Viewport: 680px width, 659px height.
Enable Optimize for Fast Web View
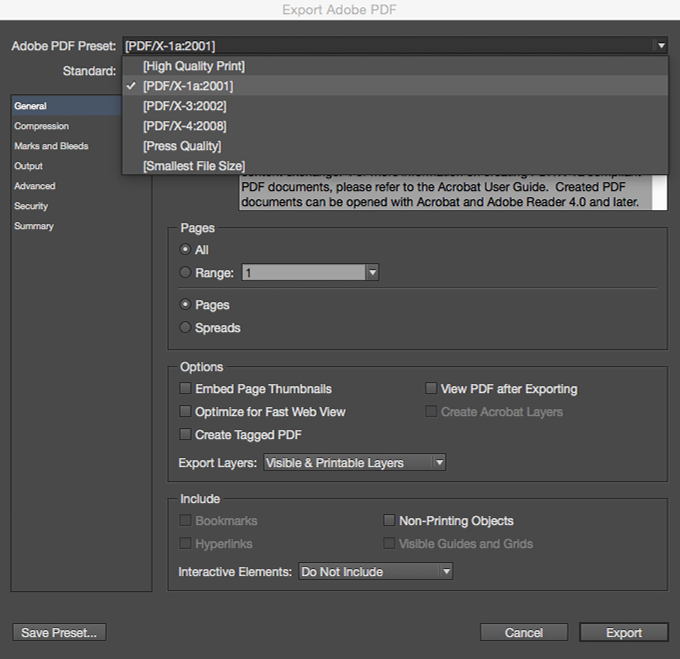coord(185,411)
